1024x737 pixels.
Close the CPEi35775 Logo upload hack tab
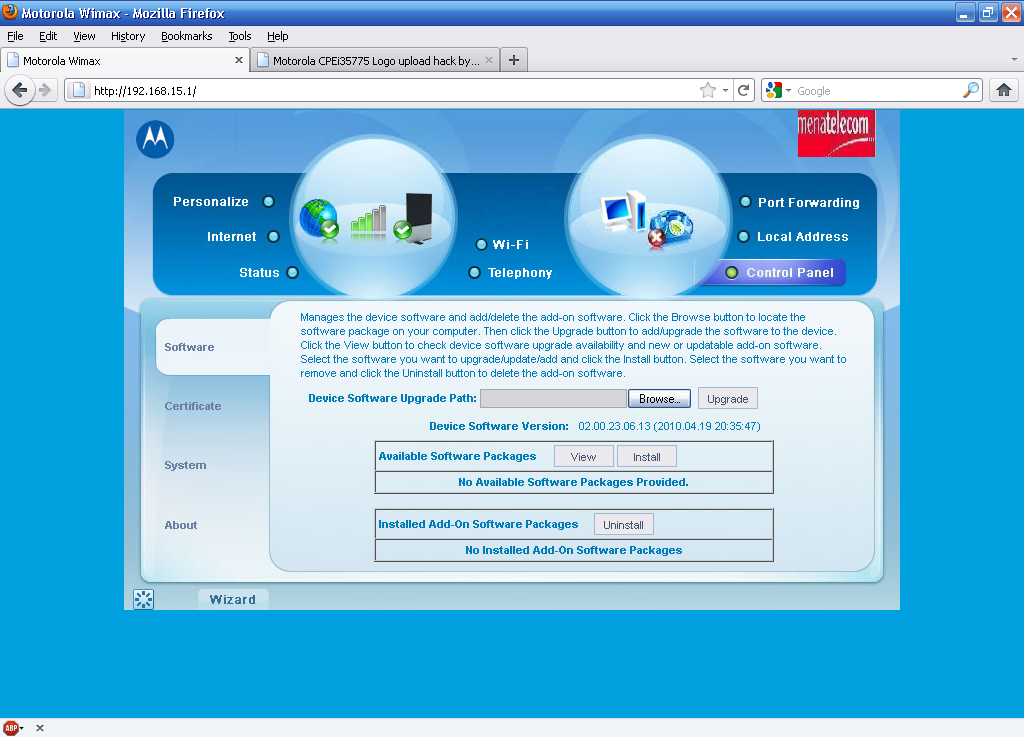point(488,60)
